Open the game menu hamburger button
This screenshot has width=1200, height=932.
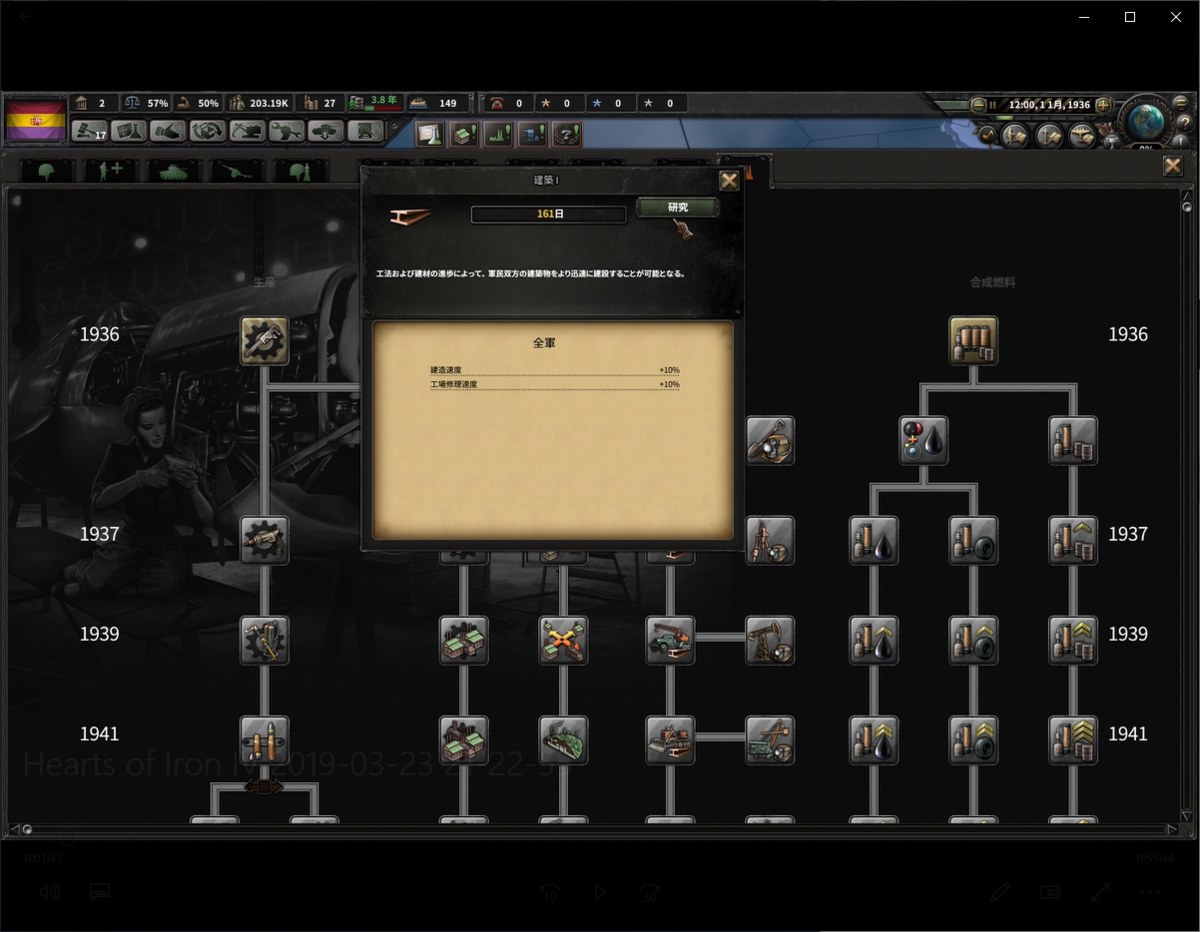(x=1181, y=103)
